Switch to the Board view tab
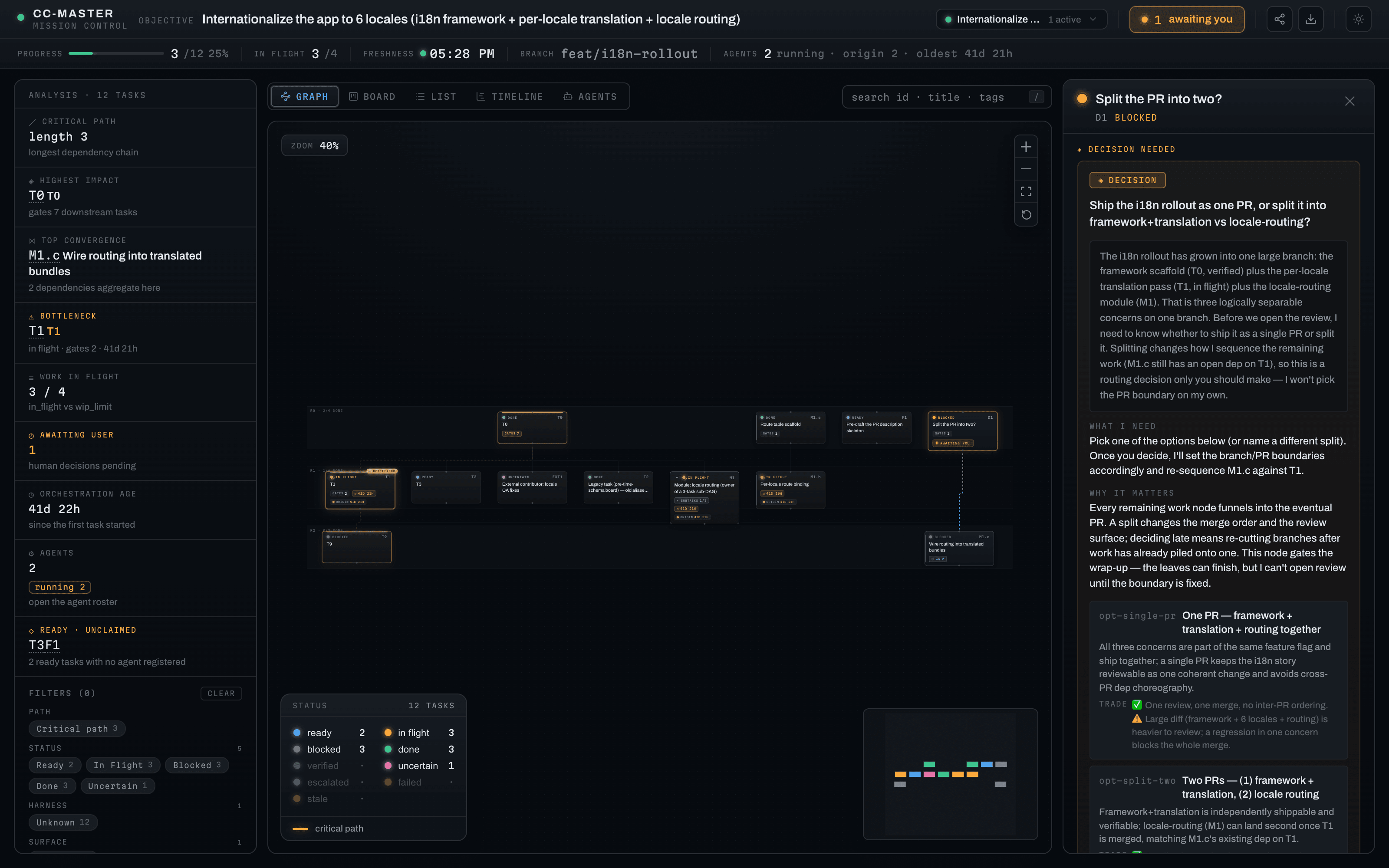This screenshot has height=868, width=1389. [x=372, y=96]
